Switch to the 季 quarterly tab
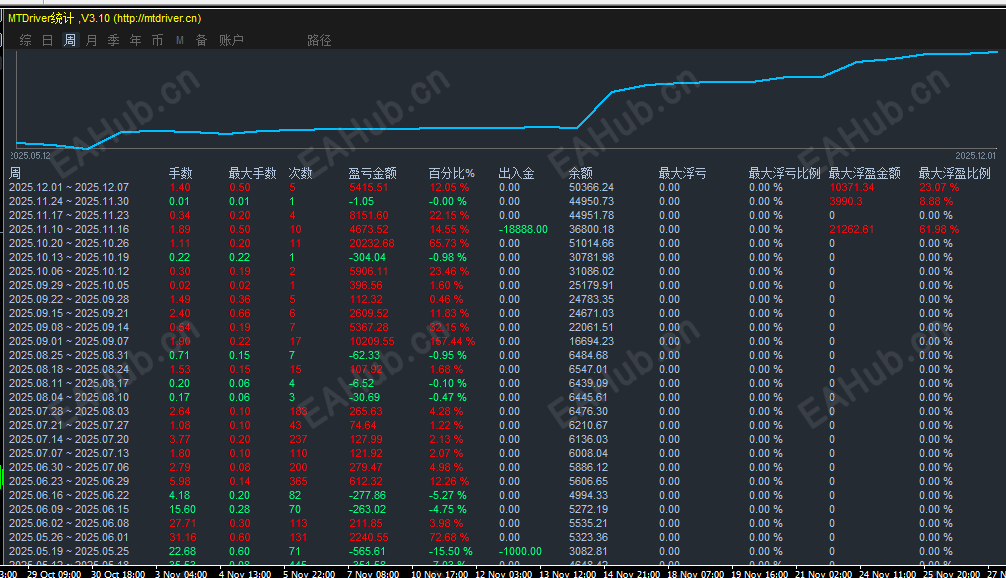1006x578 pixels. click(114, 40)
